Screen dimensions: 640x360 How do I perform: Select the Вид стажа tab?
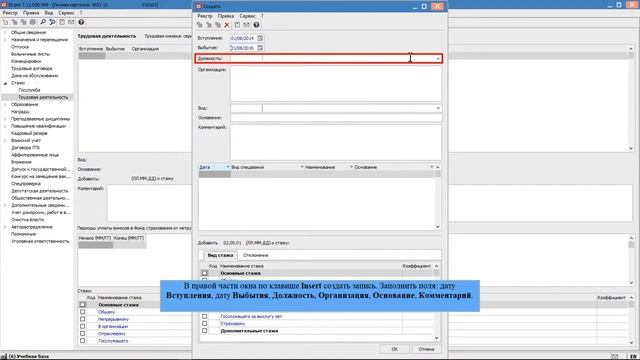tap(220, 255)
